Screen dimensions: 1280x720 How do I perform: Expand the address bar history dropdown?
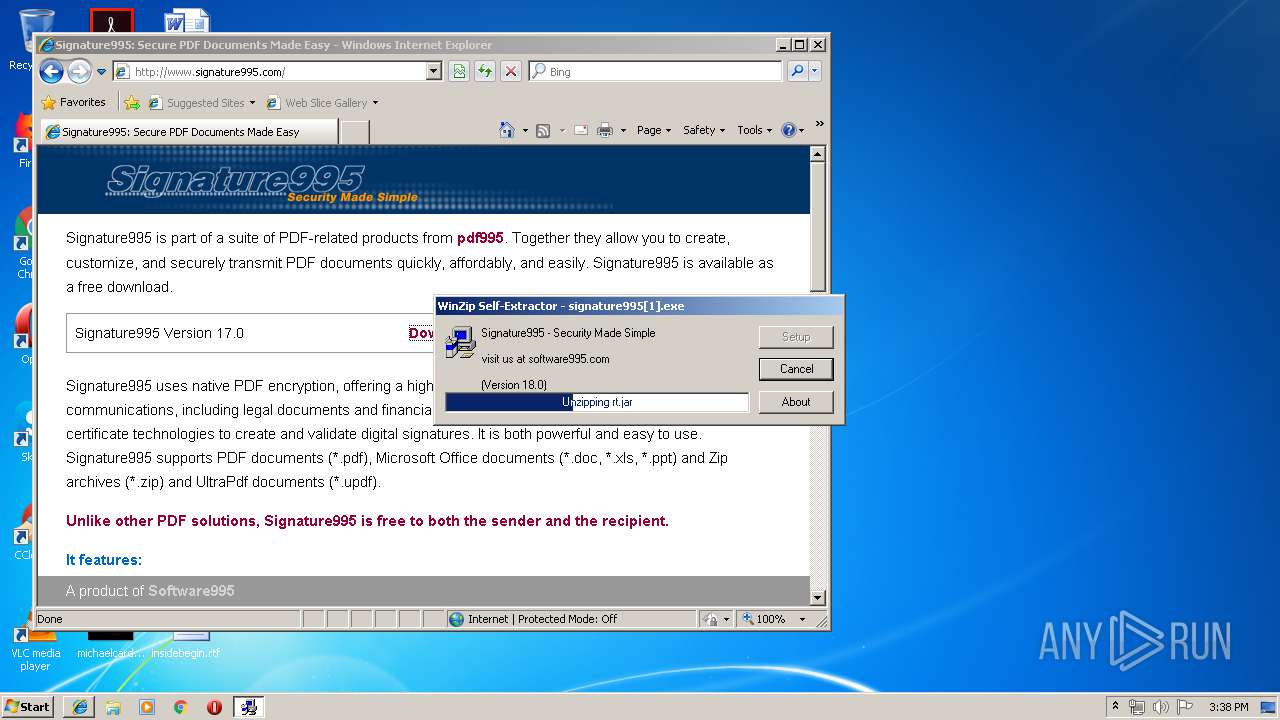point(434,72)
